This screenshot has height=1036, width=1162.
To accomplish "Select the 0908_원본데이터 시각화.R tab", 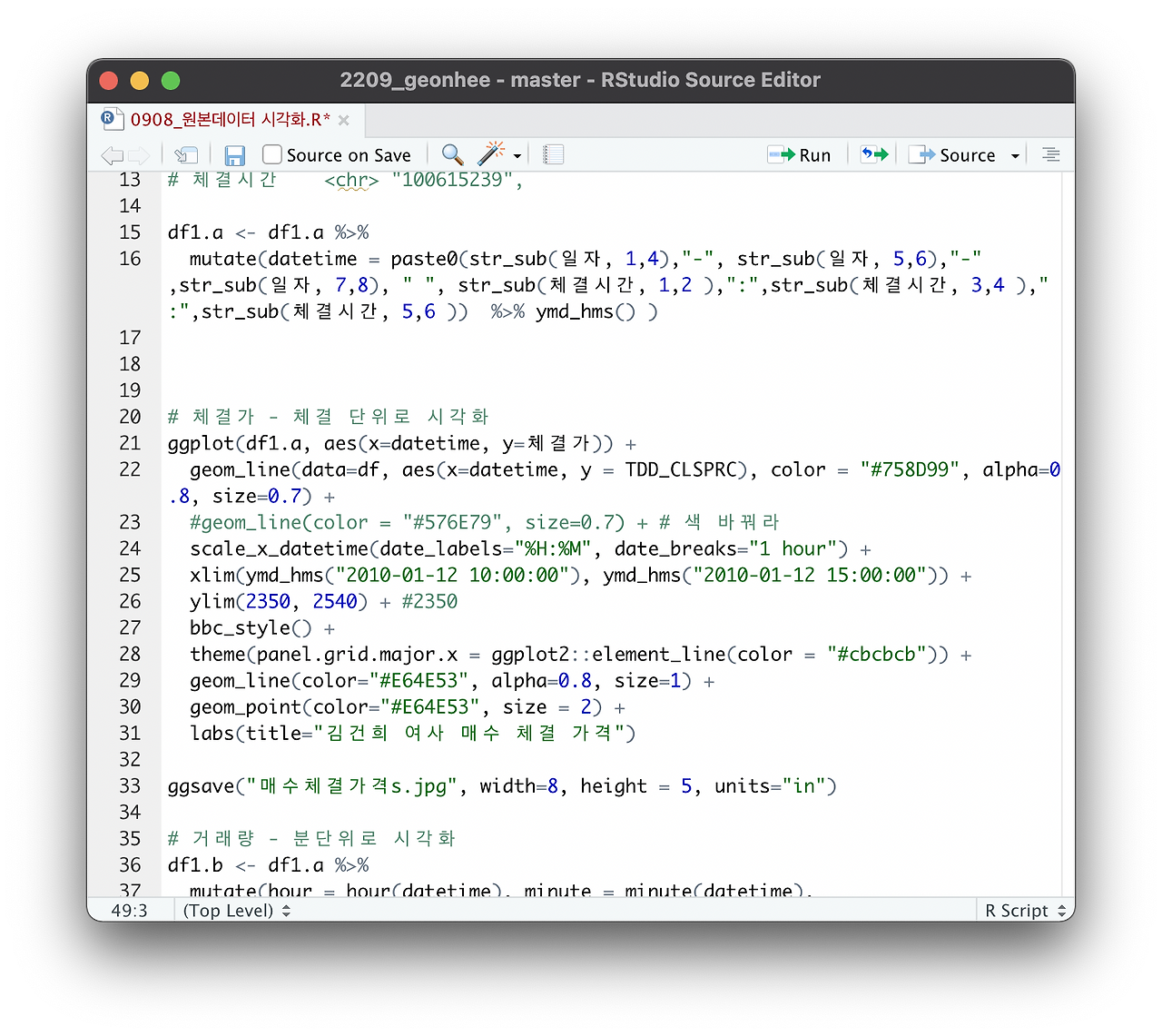I will click(x=230, y=120).
